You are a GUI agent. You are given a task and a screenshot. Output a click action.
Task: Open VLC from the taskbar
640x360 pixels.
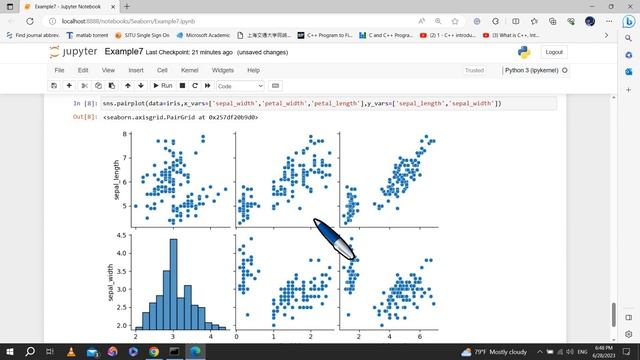click(x=71, y=351)
